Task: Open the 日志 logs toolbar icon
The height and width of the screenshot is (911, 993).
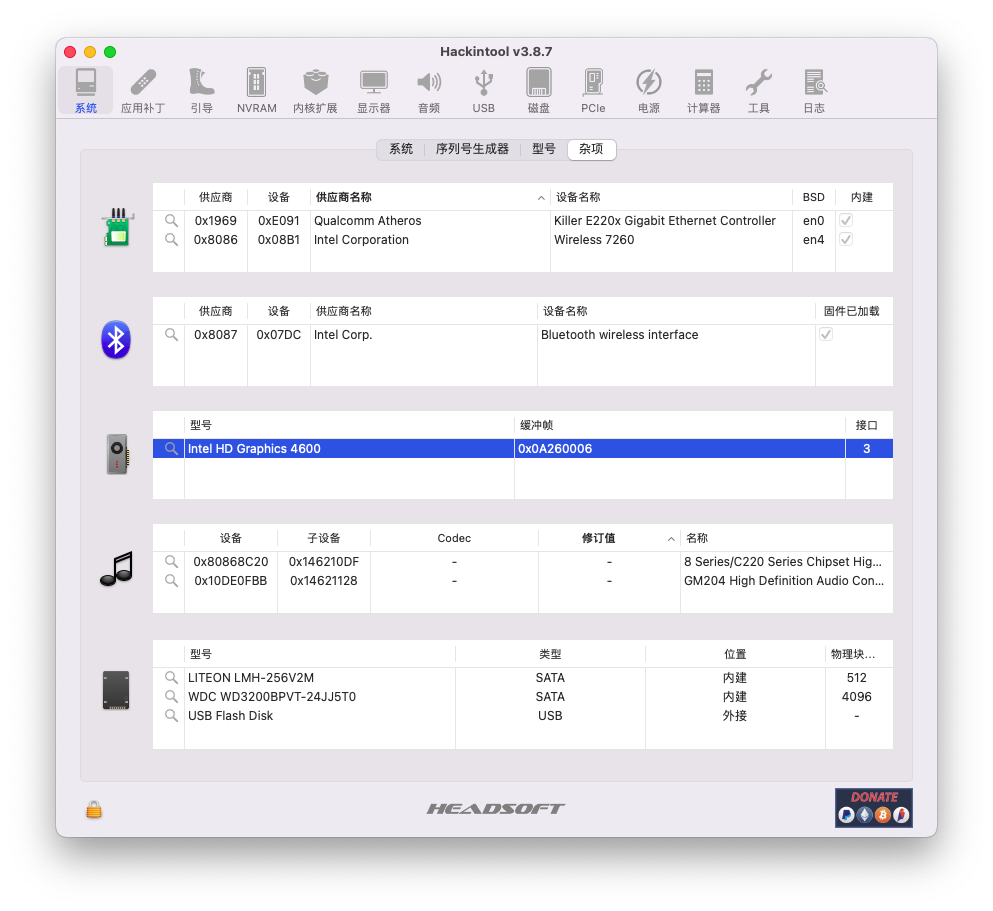Action: pos(814,91)
